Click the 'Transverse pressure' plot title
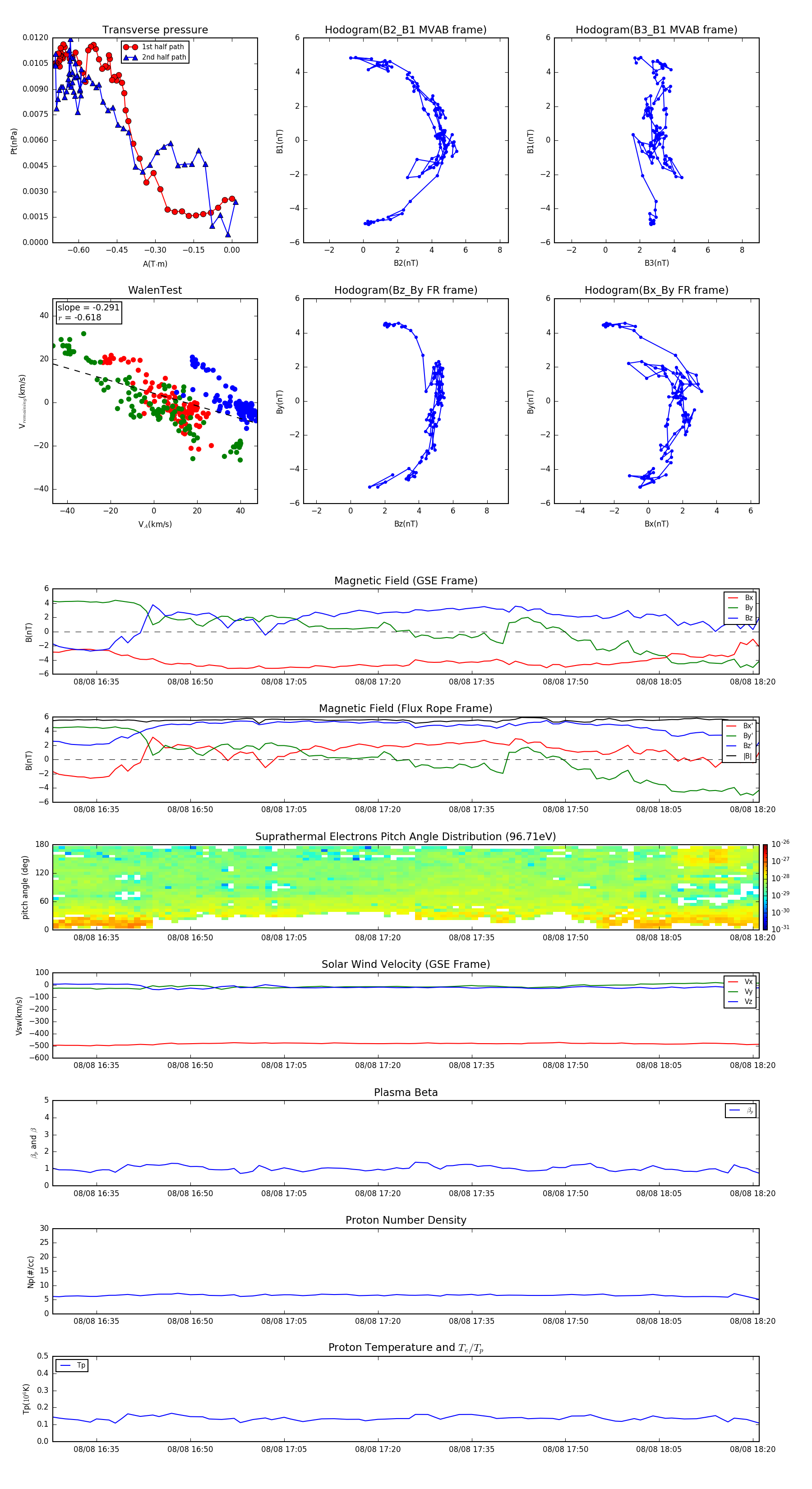The width and height of the screenshot is (812, 1489). [155, 30]
